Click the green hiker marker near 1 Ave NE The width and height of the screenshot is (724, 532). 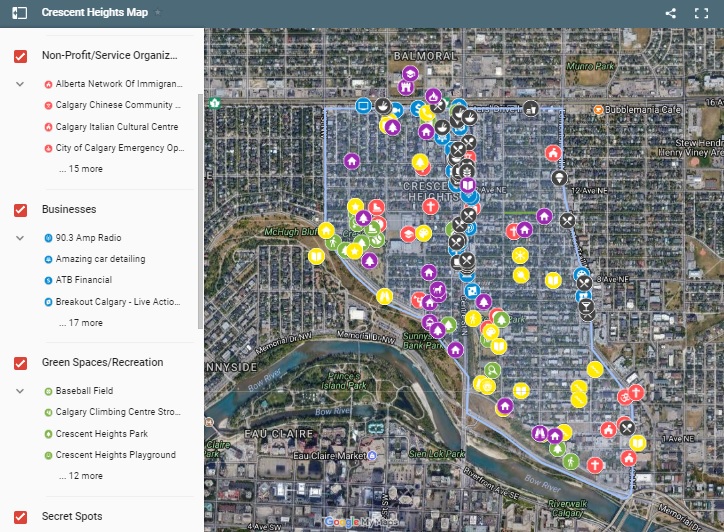571,461
